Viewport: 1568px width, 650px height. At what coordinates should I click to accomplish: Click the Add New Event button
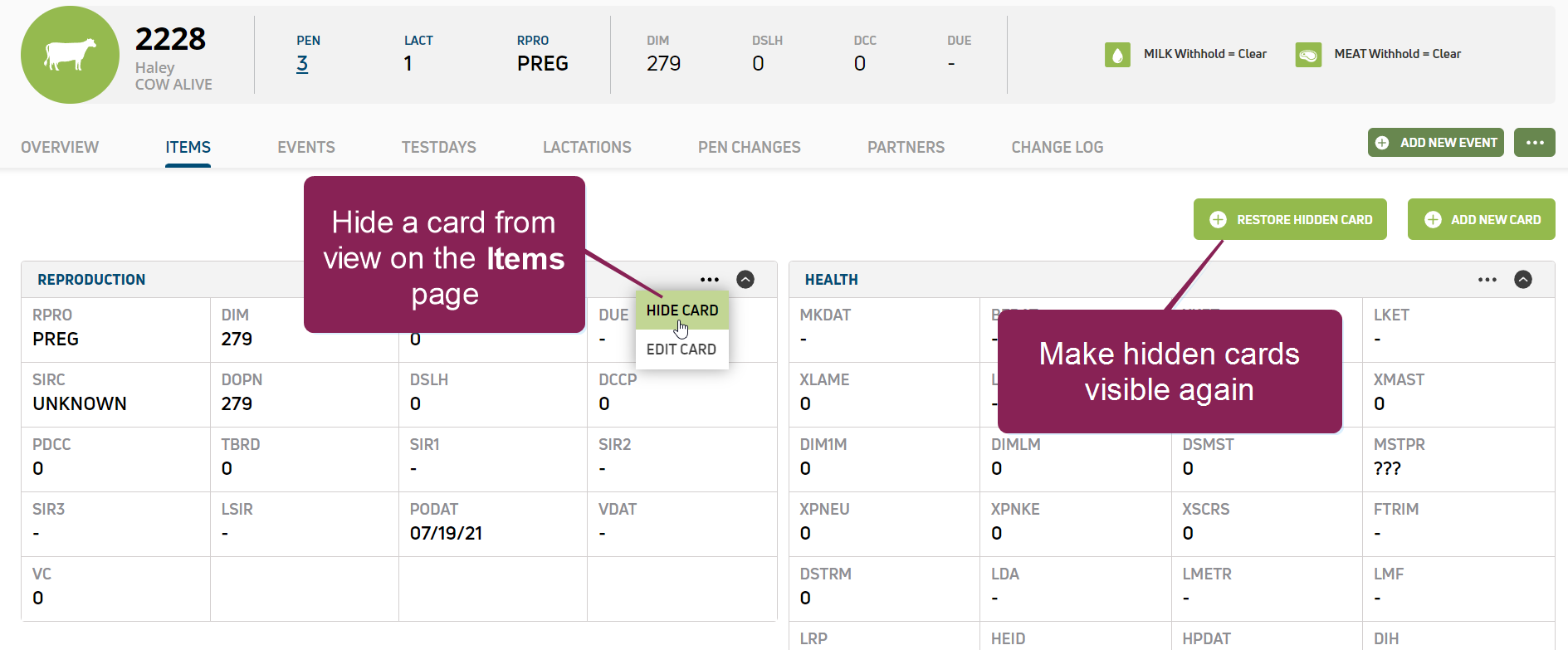point(1435,143)
